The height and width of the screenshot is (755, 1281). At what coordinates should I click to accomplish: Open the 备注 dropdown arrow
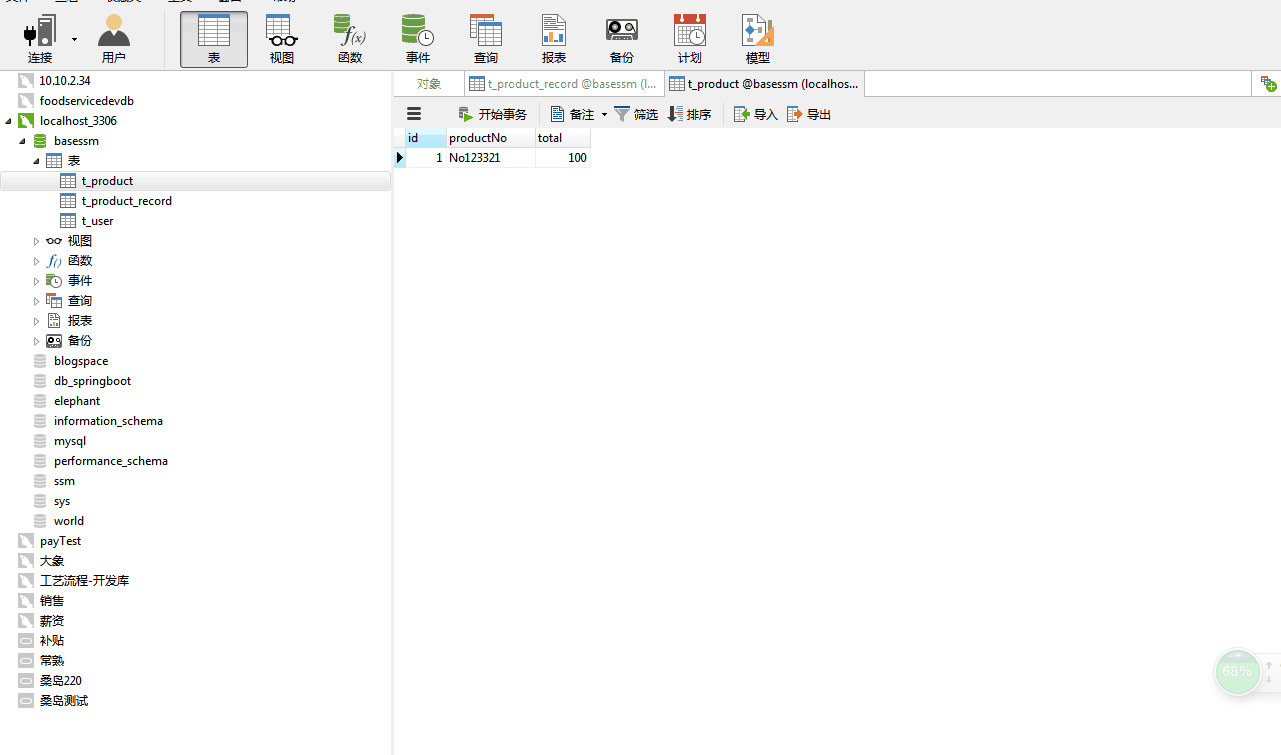pyautogui.click(x=604, y=115)
